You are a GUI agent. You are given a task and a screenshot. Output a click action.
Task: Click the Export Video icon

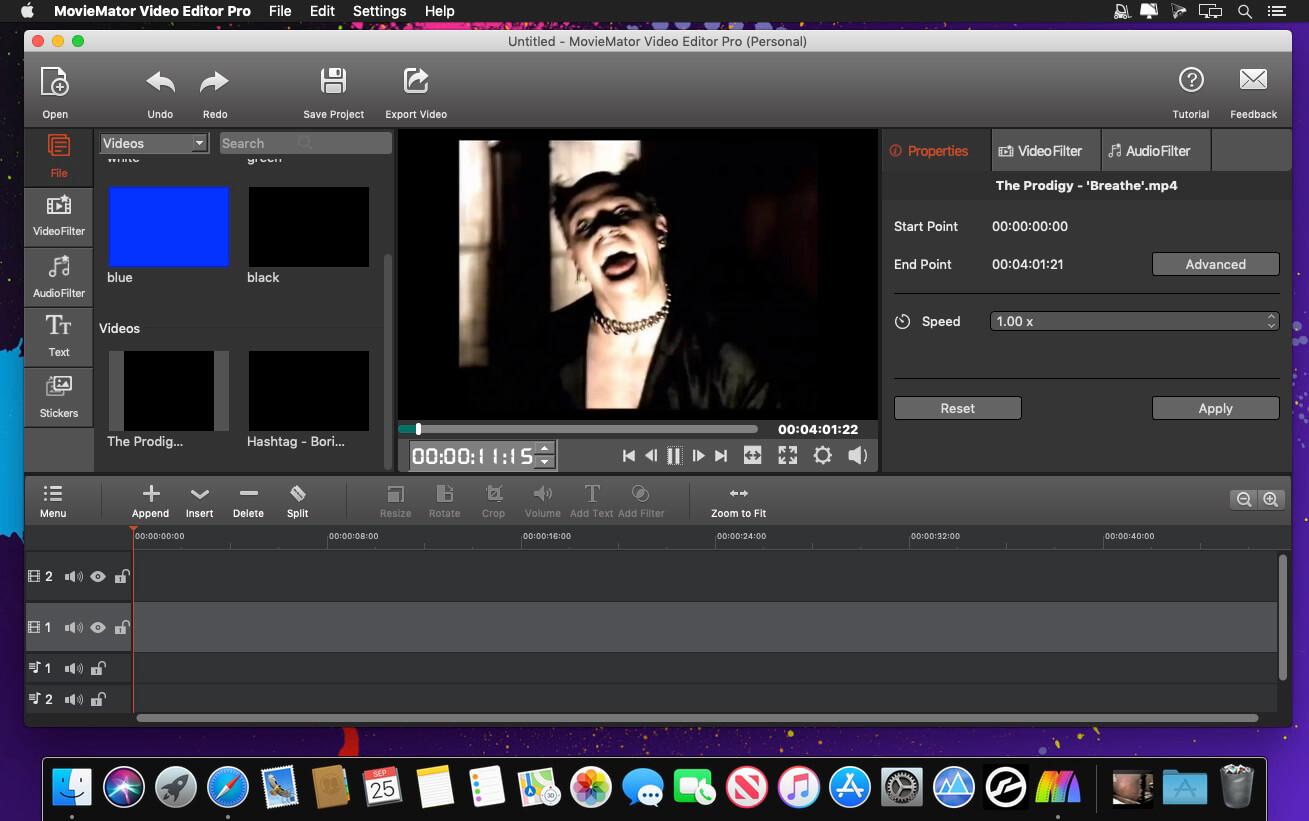tap(415, 82)
